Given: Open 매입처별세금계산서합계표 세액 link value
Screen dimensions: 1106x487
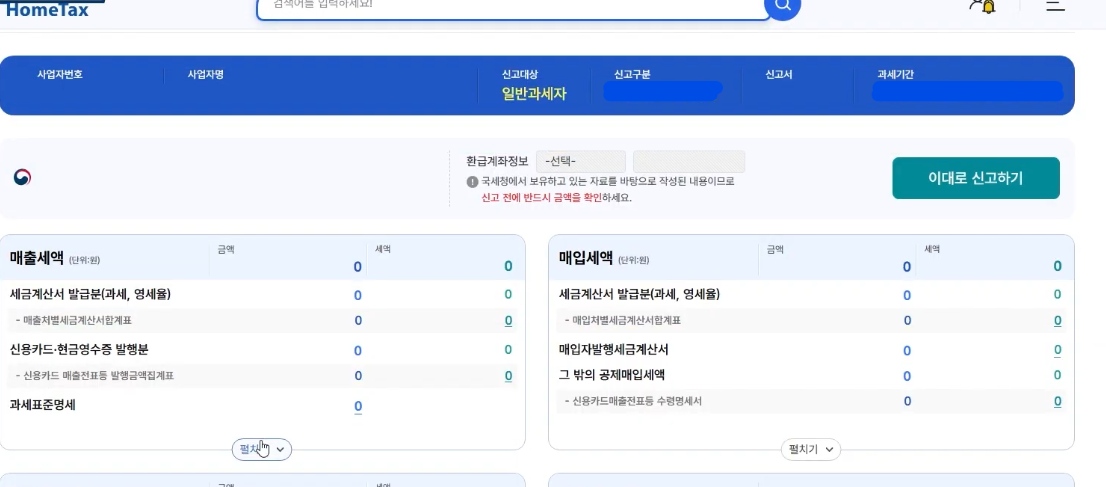Looking at the screenshot, I should 1057,320.
